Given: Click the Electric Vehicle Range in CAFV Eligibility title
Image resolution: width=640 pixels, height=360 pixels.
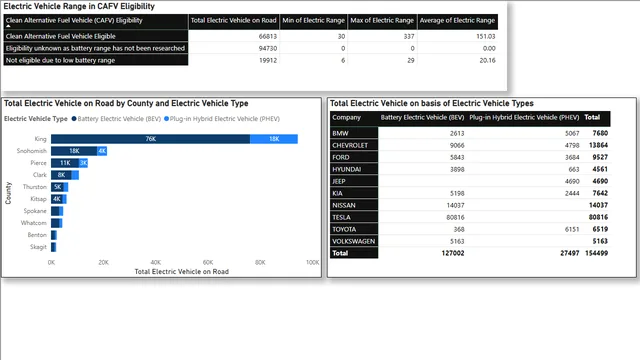Looking at the screenshot, I should [79, 7].
